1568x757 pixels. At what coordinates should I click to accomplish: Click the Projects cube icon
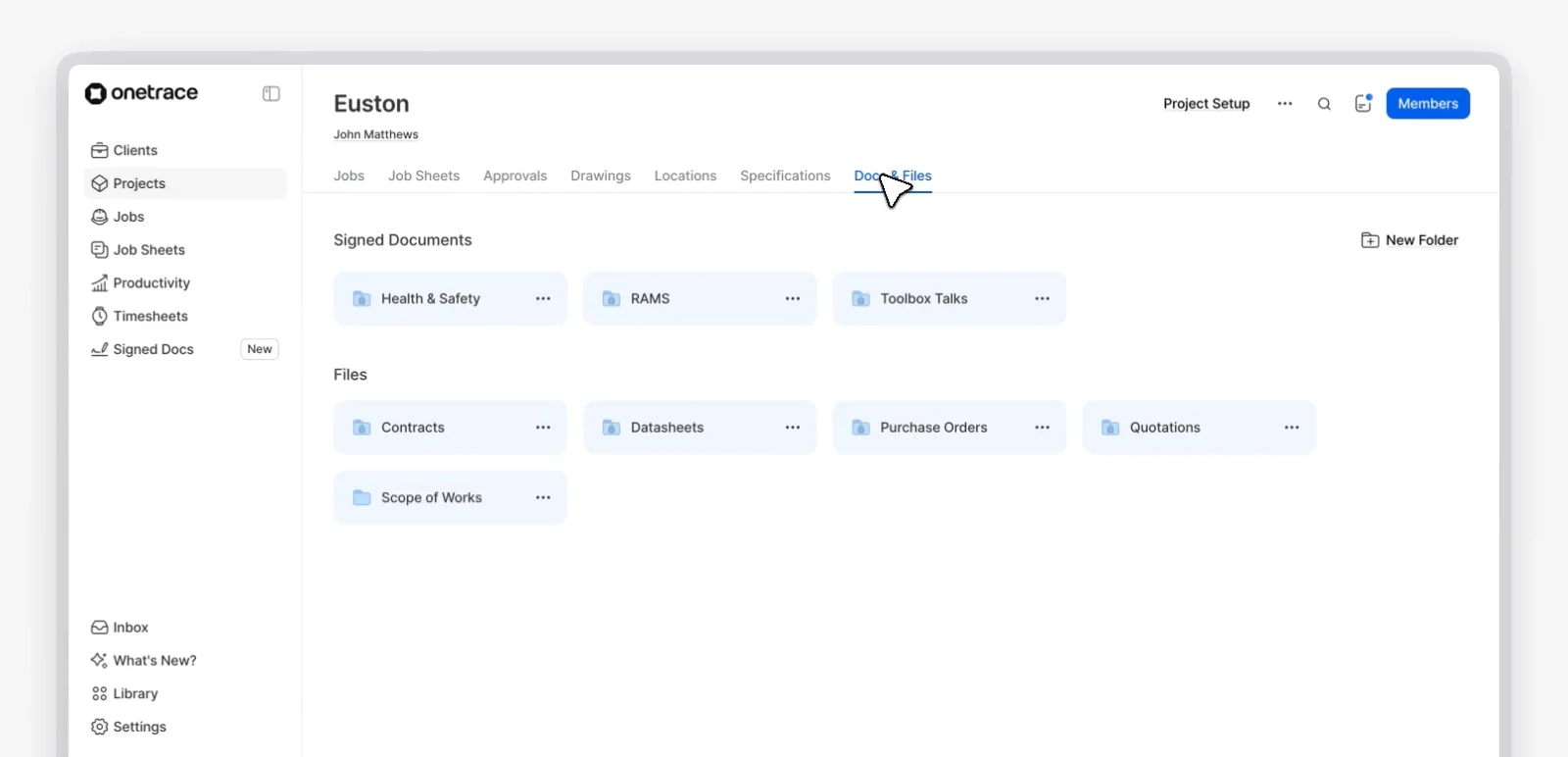coord(99,183)
